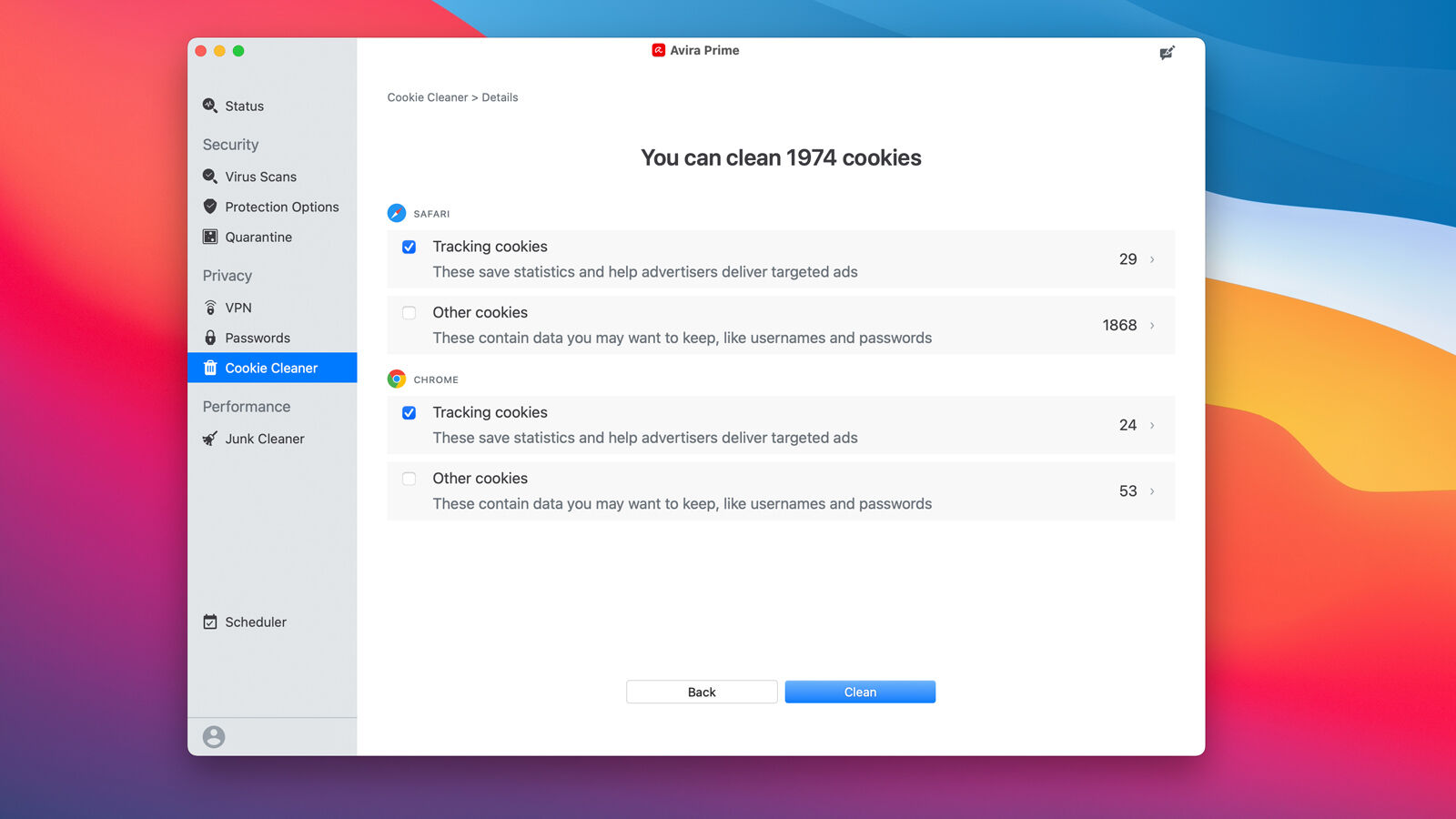This screenshot has width=1456, height=819.
Task: Click the 'You can clean 1974 cookies' heading
Action: click(781, 157)
